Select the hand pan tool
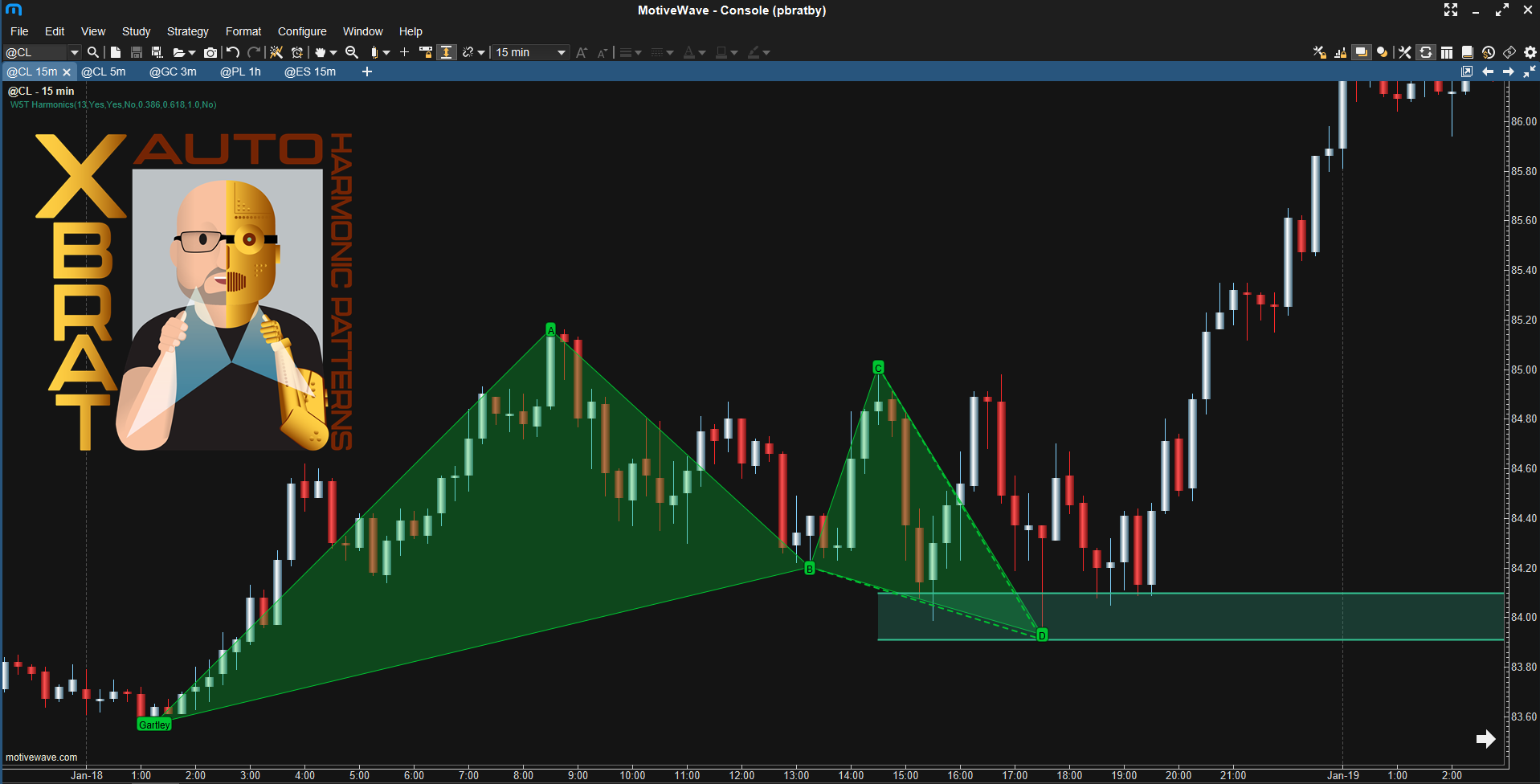Screen dimensions: 1540x784 click(x=320, y=52)
